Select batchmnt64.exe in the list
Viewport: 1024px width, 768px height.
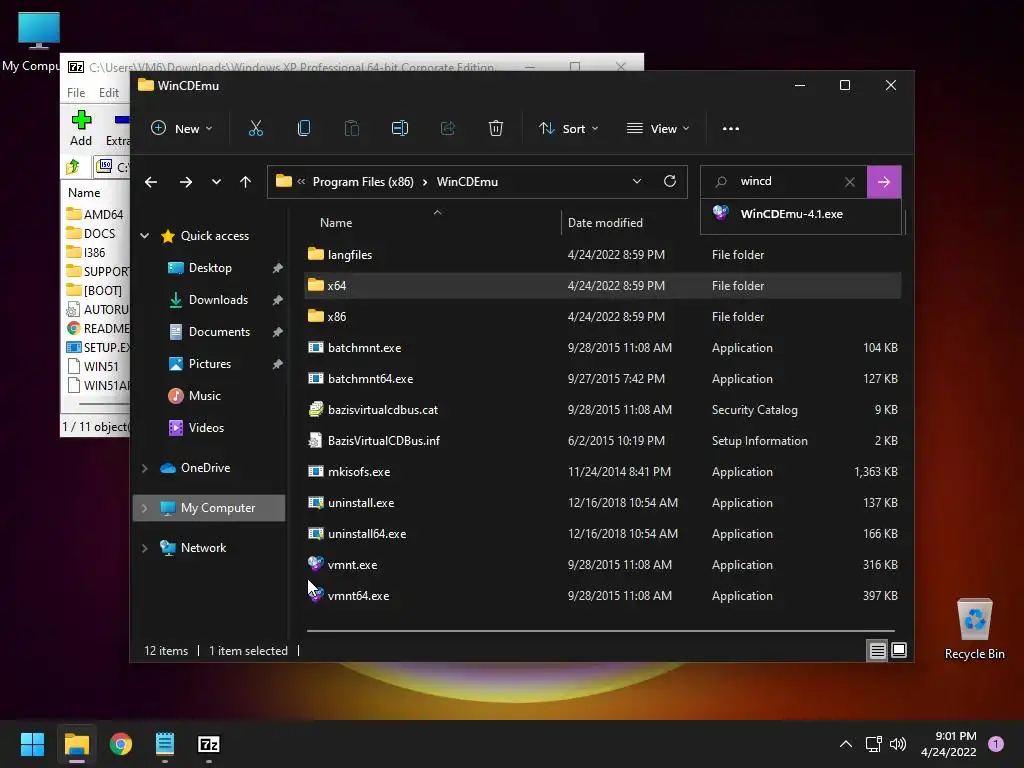point(603,379)
